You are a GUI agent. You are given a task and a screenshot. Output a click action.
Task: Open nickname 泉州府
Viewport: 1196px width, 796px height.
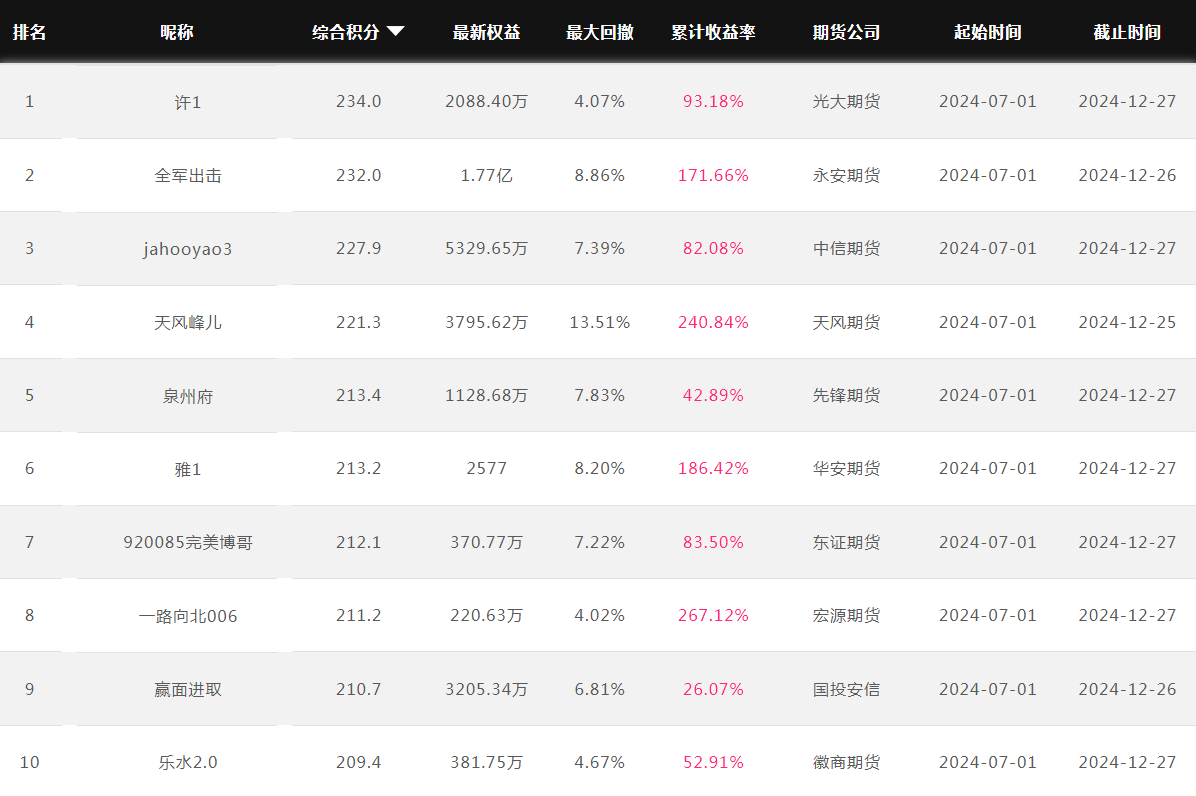(188, 396)
